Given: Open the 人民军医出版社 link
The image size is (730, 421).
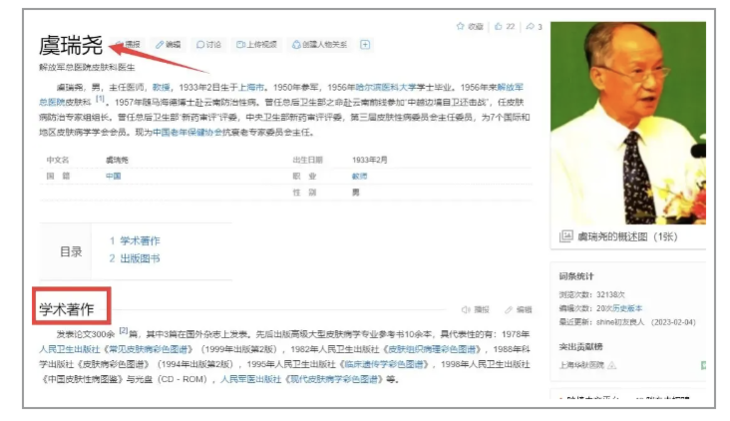Looking at the screenshot, I should coord(251,380).
